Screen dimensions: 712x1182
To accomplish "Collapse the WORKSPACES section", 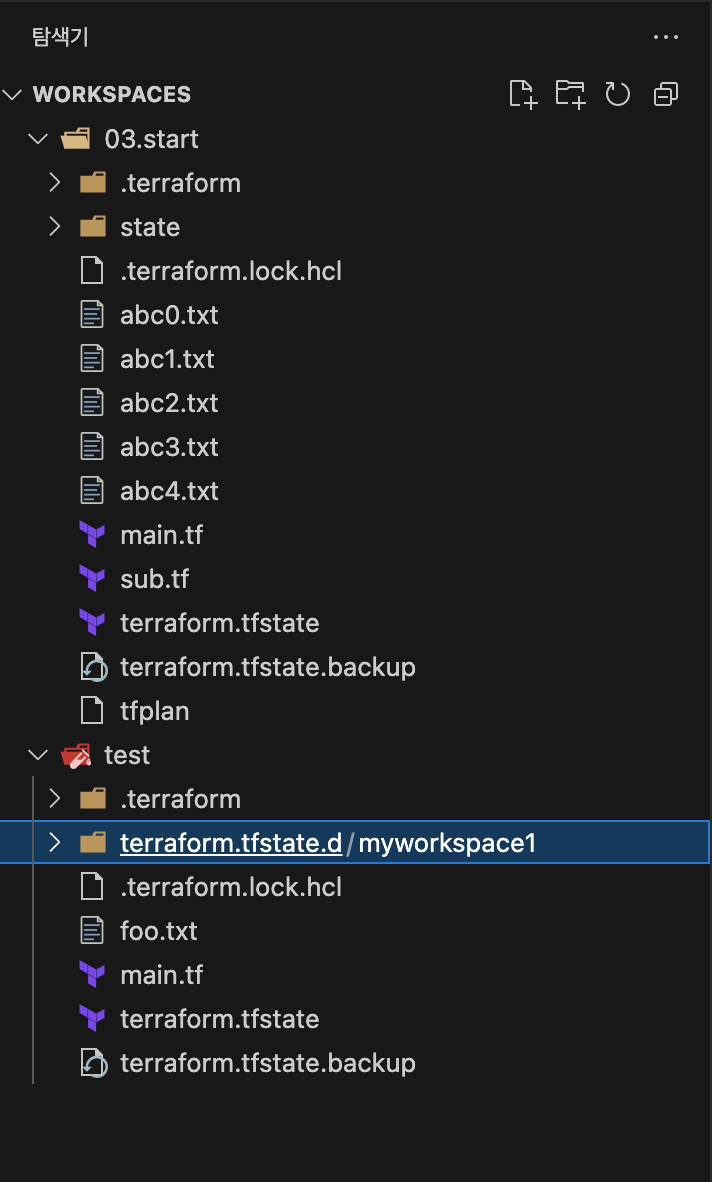I will pyautogui.click(x=13, y=95).
